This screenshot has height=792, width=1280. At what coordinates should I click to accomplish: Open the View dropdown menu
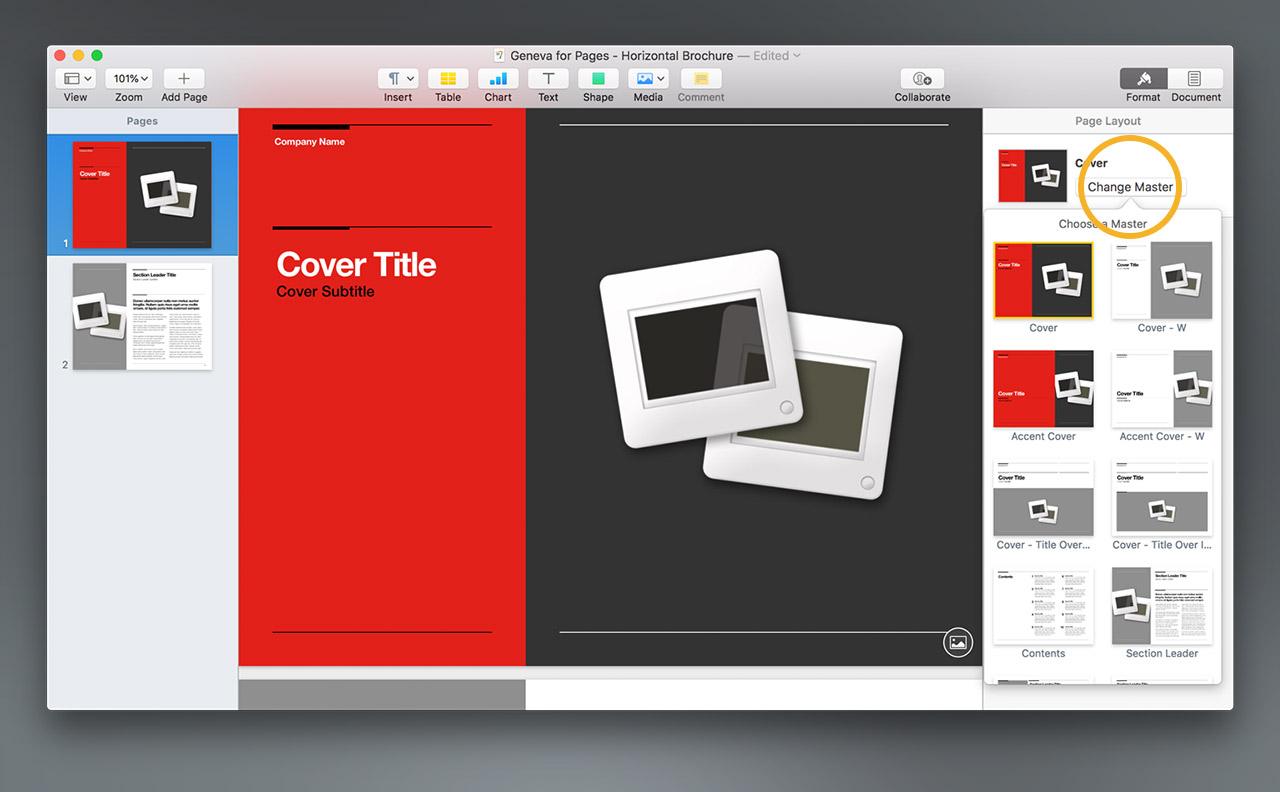point(76,79)
